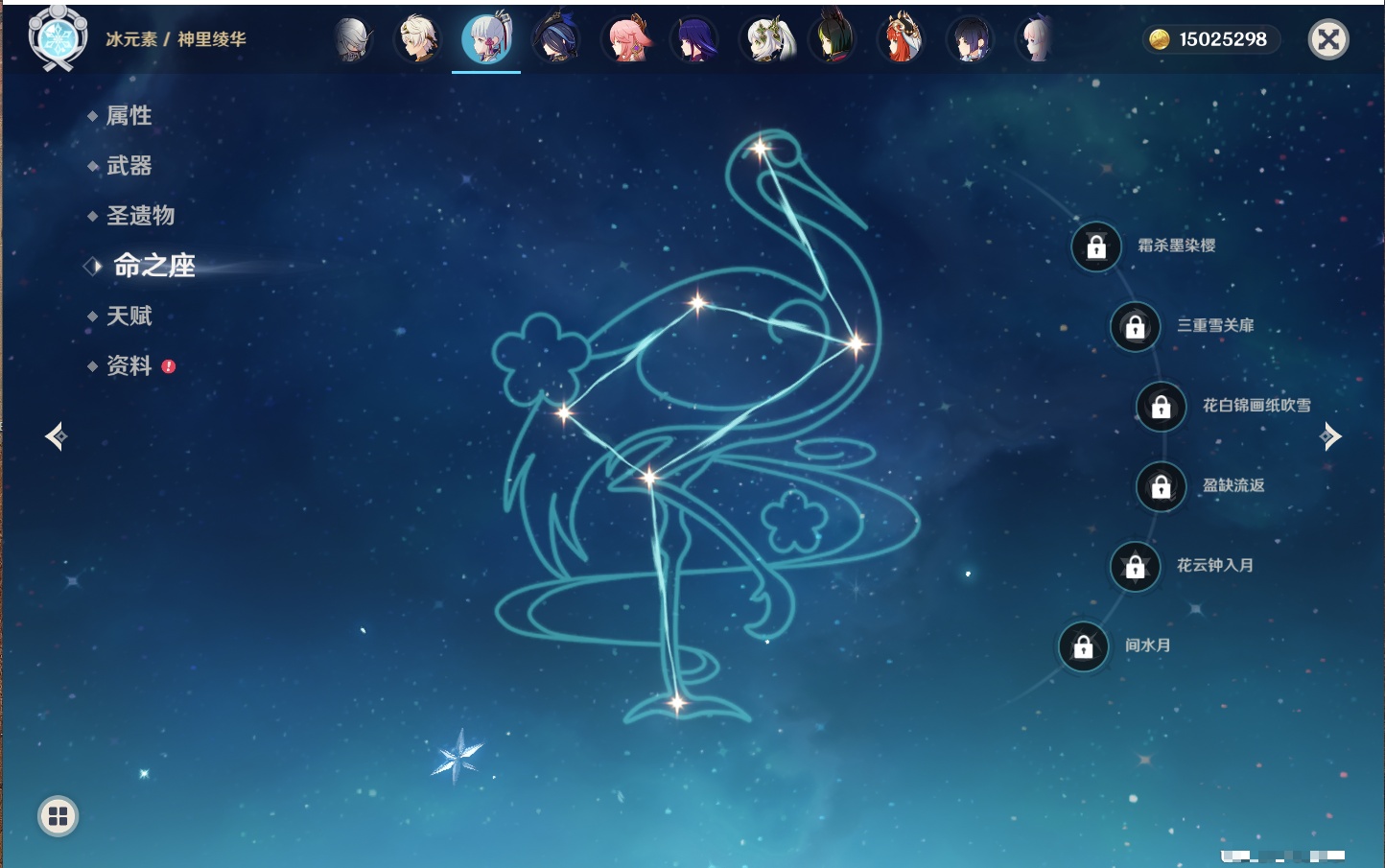
Task: Open the grid menu button at bottom left
Action: tap(58, 816)
